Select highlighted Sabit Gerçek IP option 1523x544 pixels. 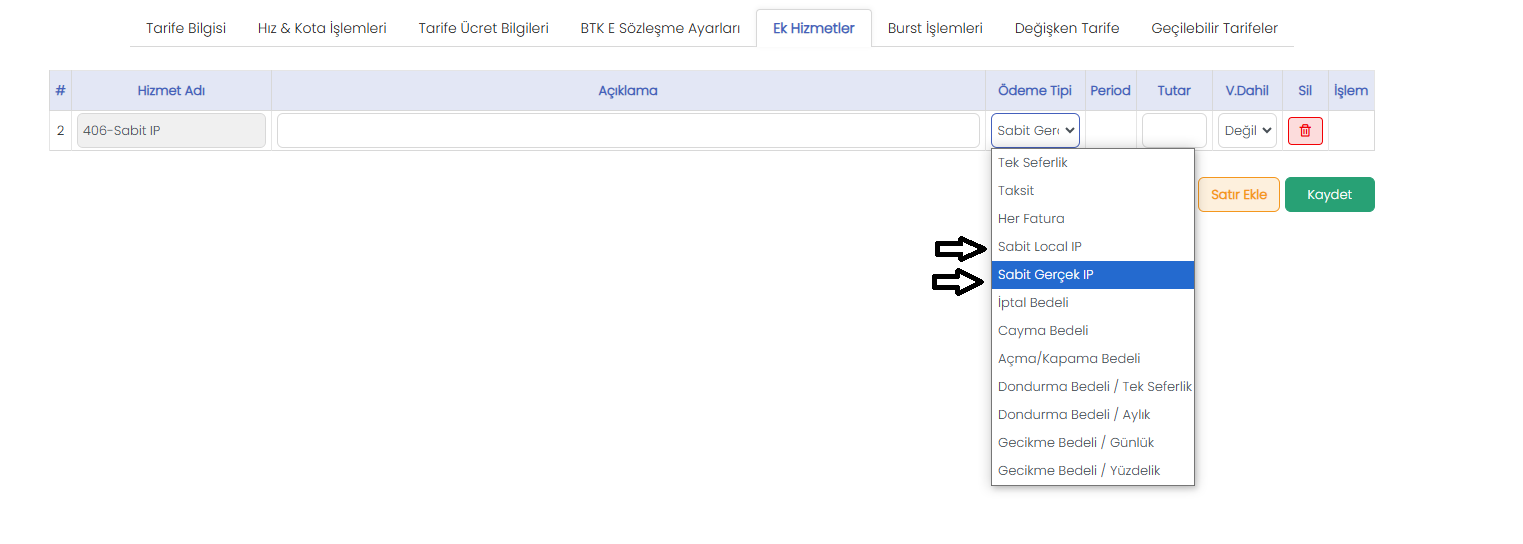coord(1093,274)
